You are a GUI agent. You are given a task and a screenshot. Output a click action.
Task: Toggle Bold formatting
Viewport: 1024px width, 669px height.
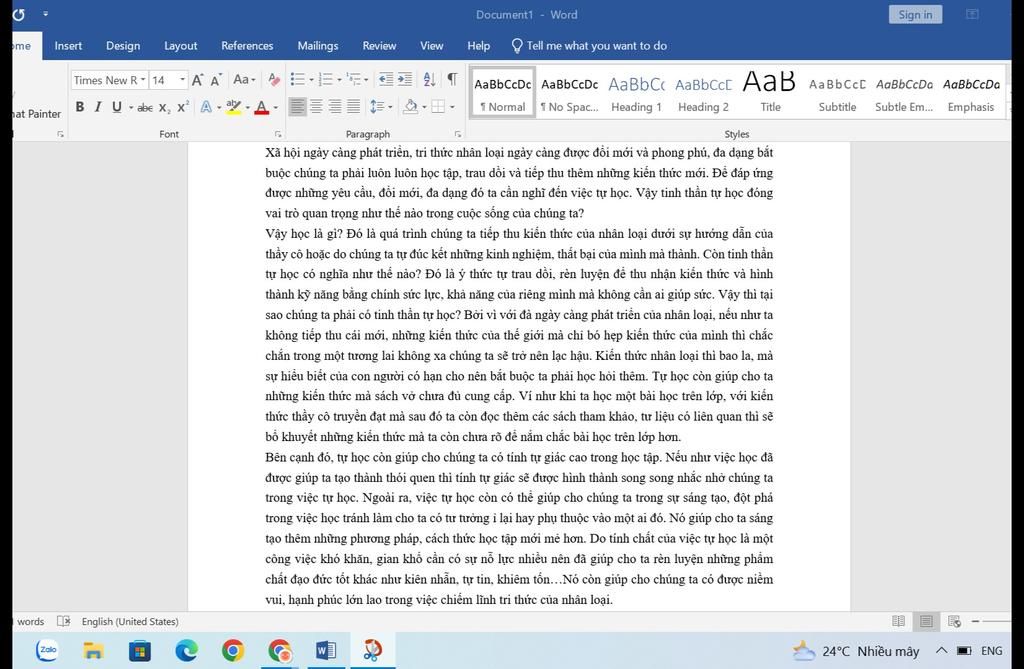pyautogui.click(x=80, y=106)
